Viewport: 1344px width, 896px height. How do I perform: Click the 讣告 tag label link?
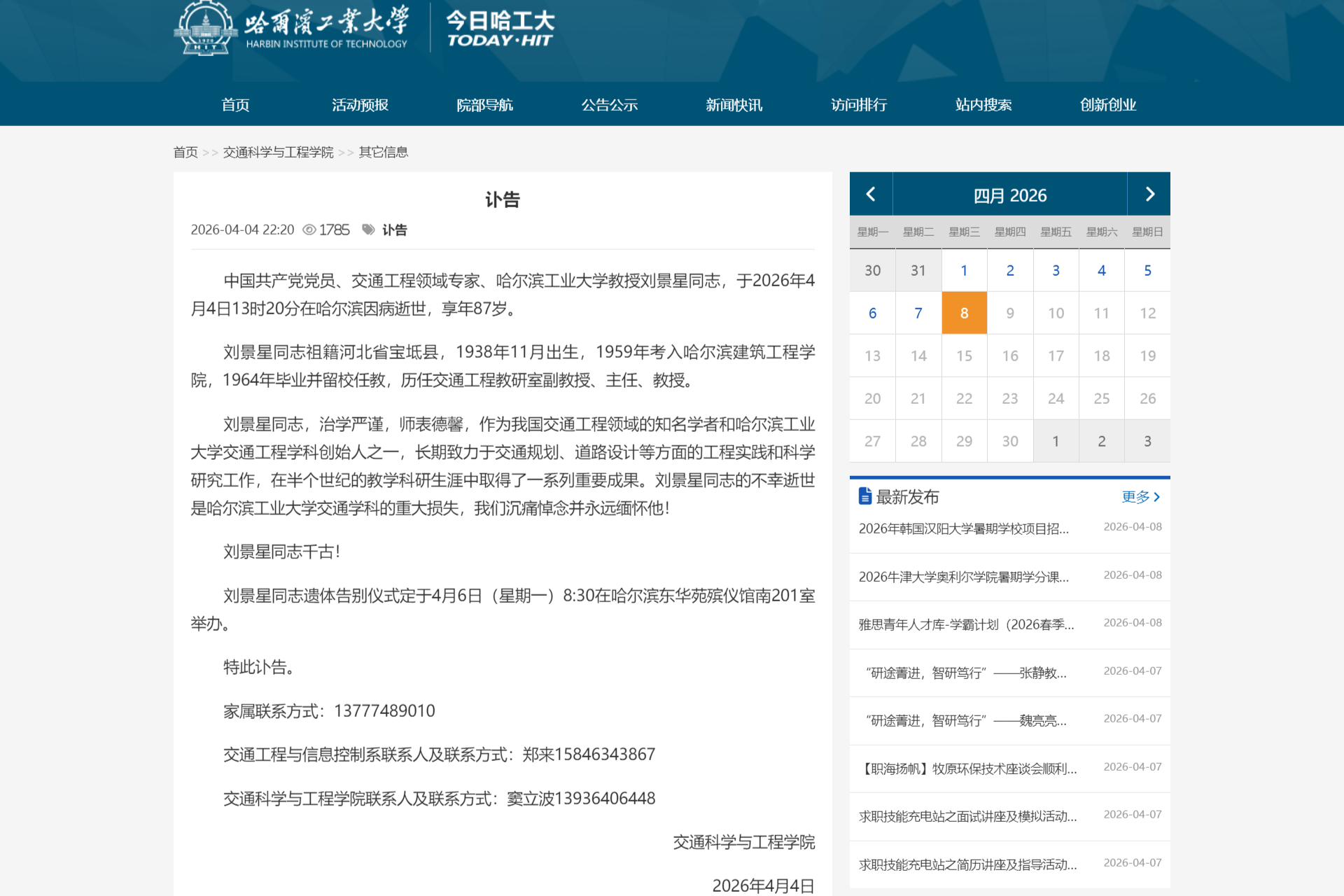[x=394, y=230]
